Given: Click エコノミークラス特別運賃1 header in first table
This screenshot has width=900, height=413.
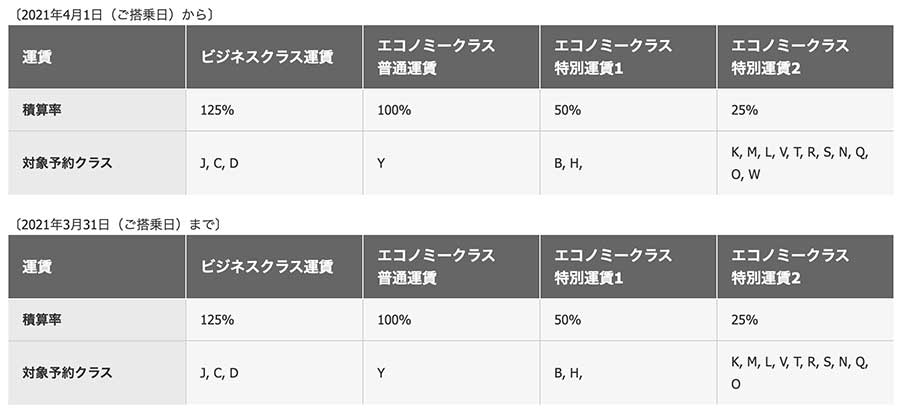Looking at the screenshot, I should (629, 57).
